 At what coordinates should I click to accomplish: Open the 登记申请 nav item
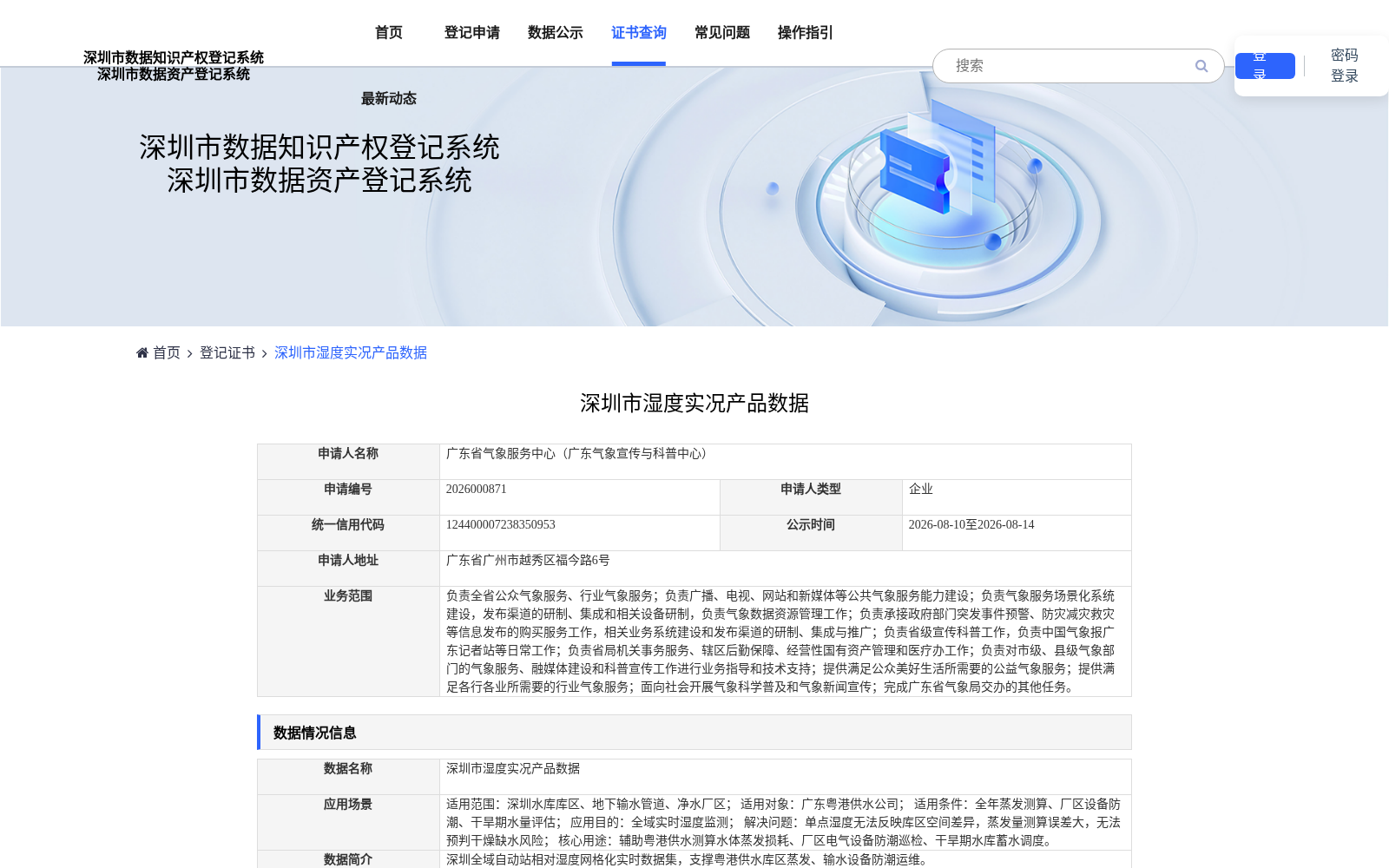point(472,33)
